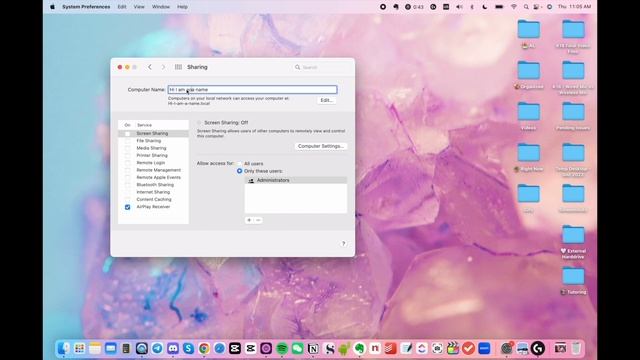
Task: Select Content Caching service row
Action: tap(153, 200)
